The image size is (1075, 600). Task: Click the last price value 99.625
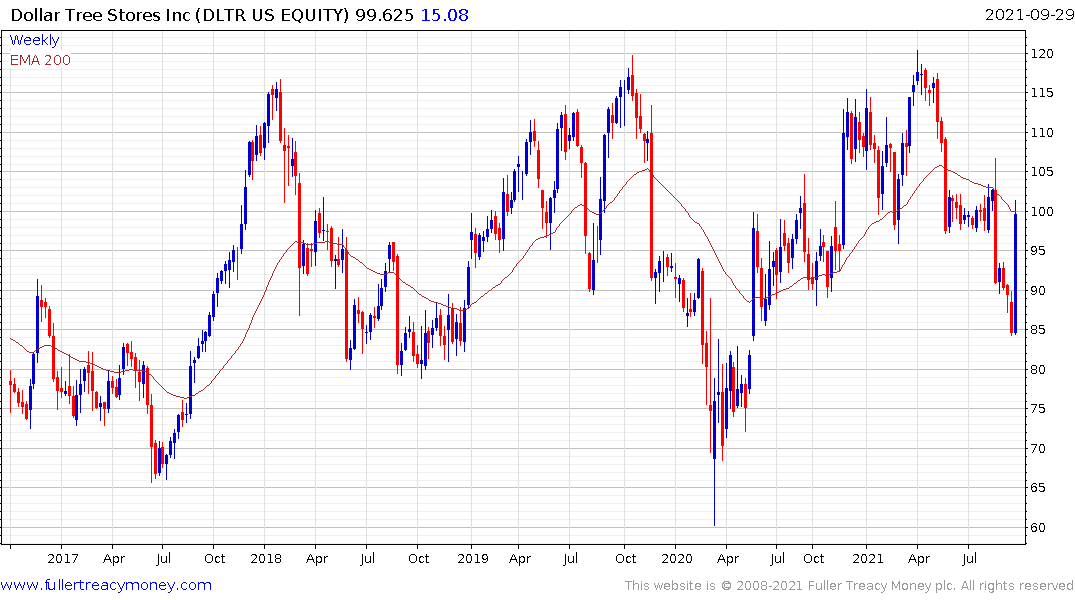point(384,15)
